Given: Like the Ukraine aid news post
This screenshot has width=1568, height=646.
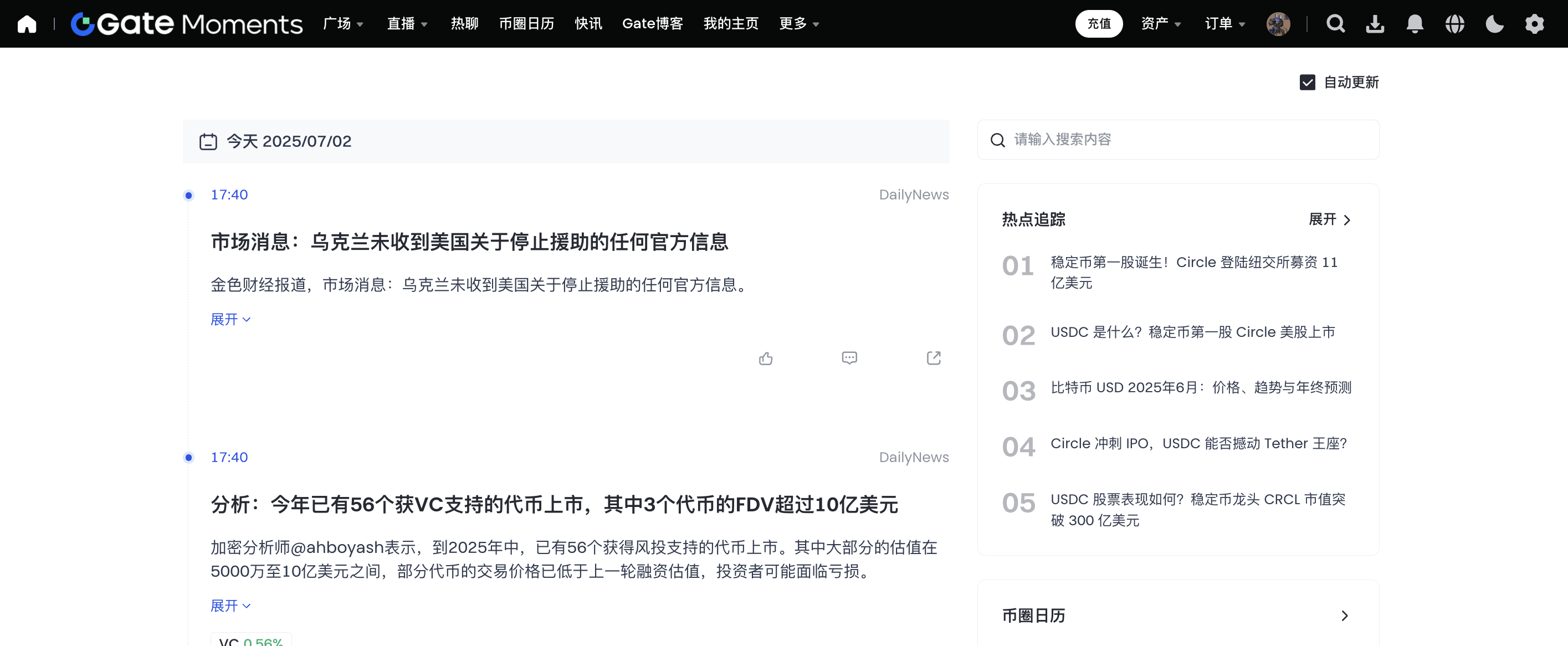Looking at the screenshot, I should click(x=766, y=358).
